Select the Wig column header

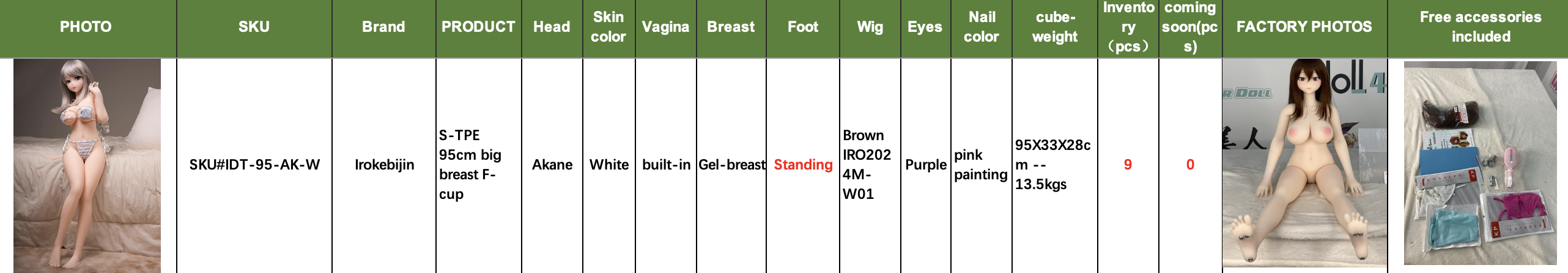tap(870, 27)
